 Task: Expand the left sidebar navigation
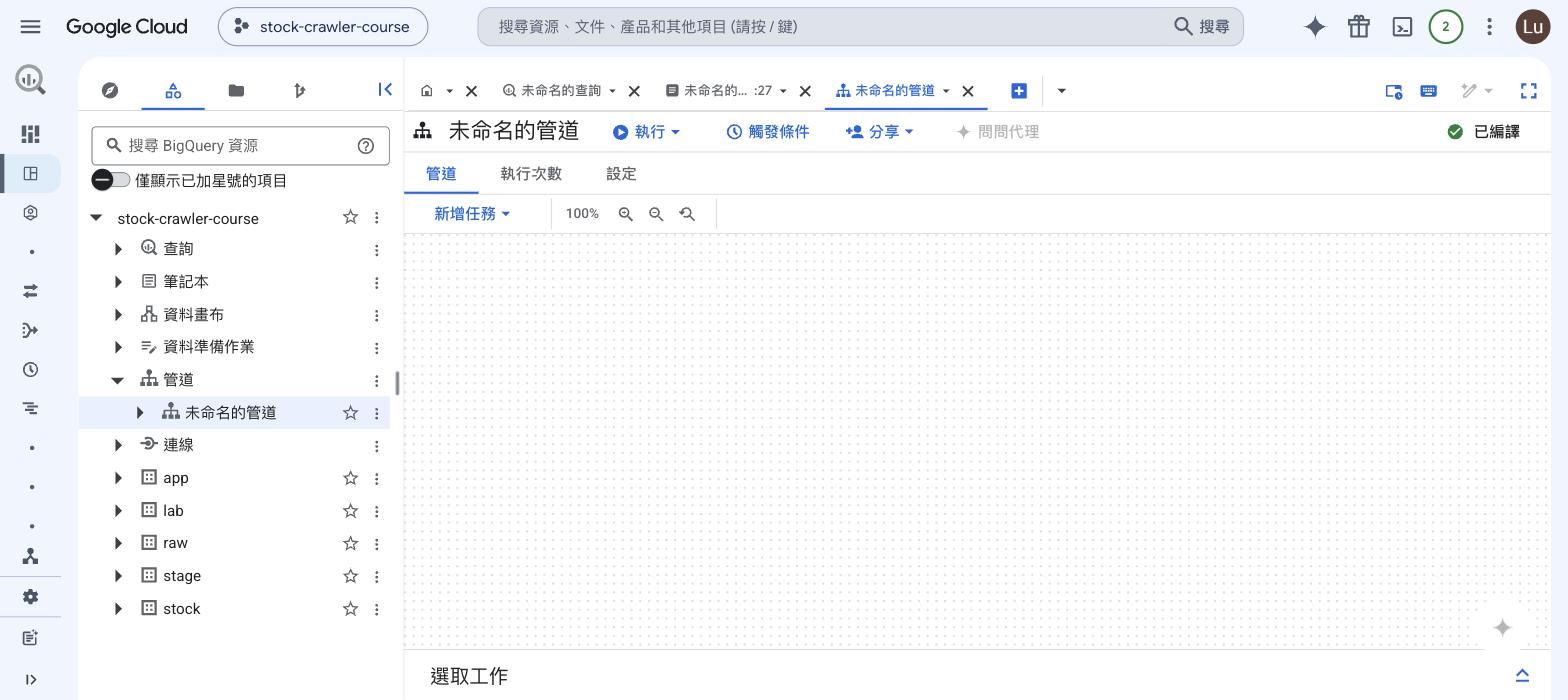click(30, 680)
